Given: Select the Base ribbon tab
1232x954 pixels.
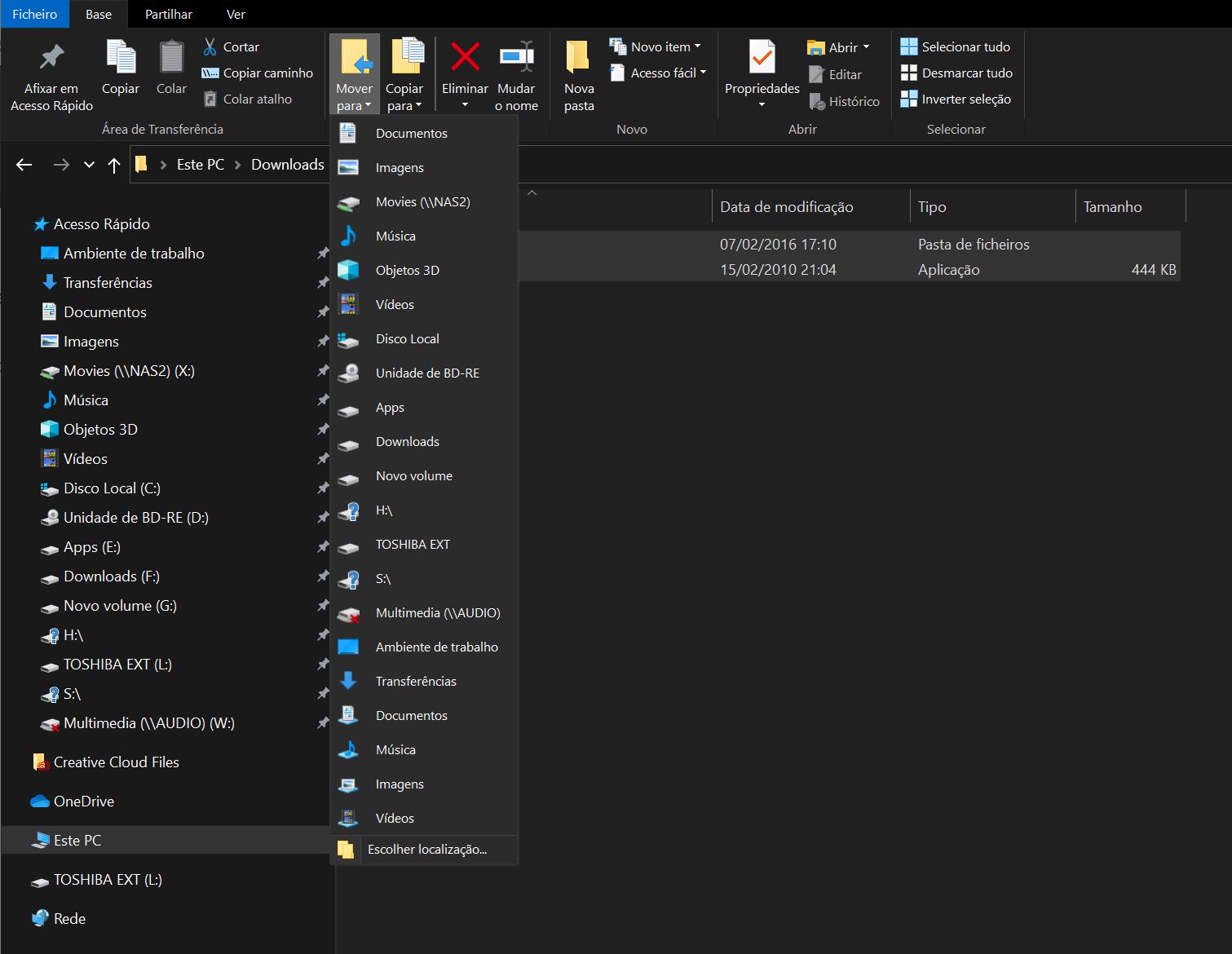Looking at the screenshot, I should [99, 14].
